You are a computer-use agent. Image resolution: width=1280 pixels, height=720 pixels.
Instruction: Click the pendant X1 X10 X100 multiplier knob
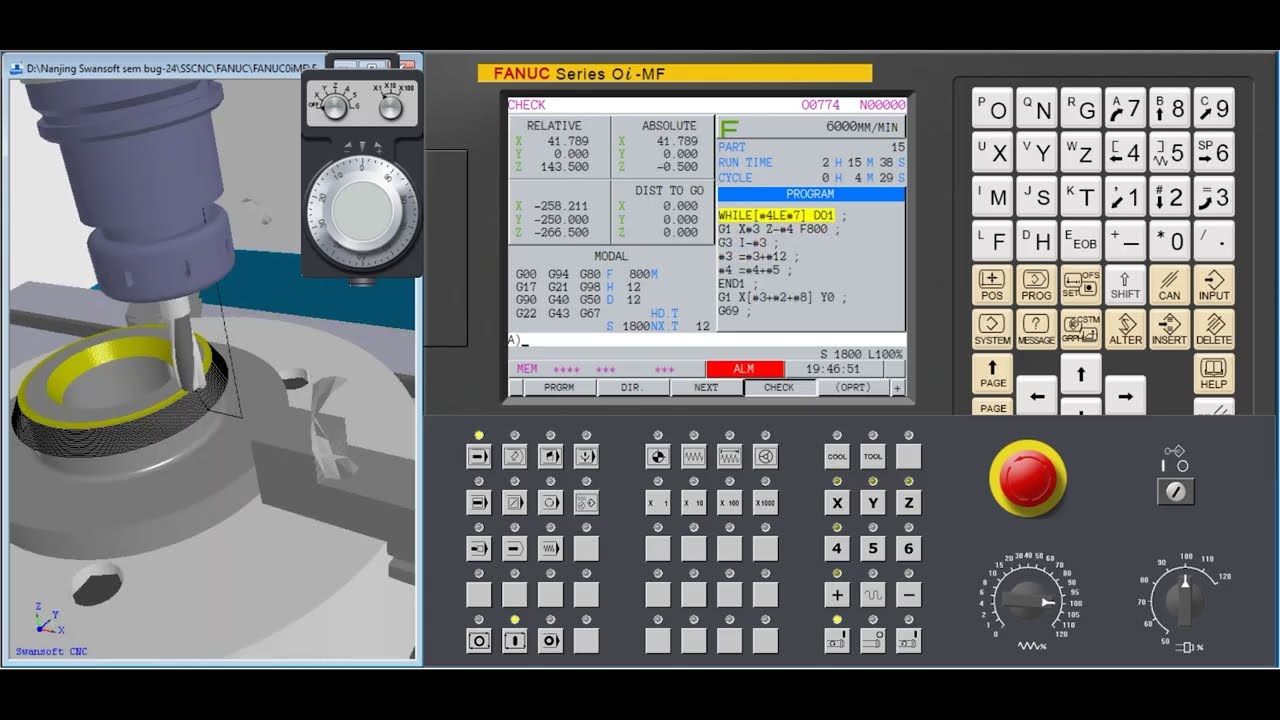click(392, 107)
